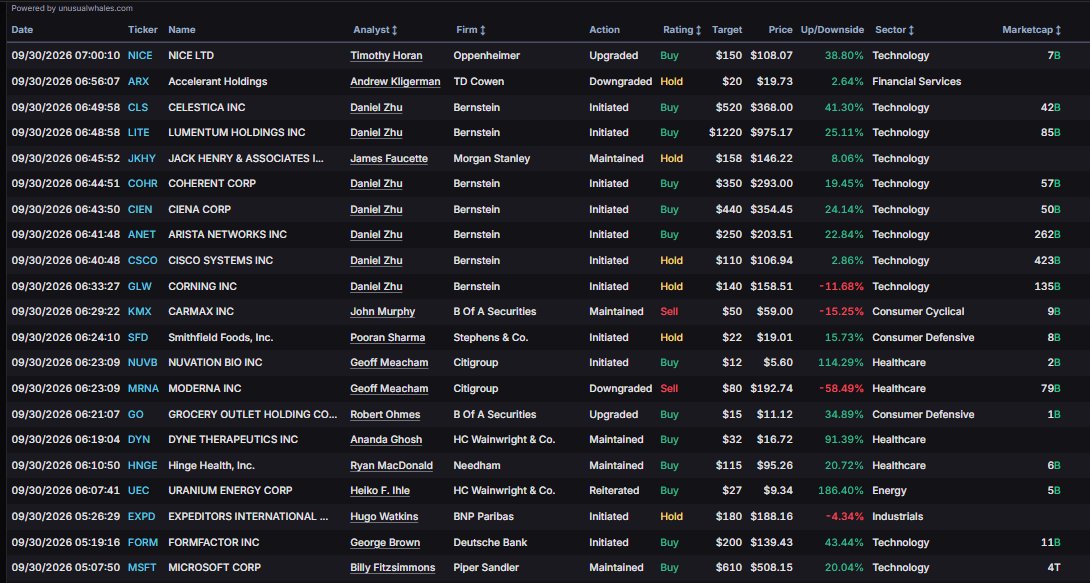The image size is (1090, 583).
Task: Select the 423B marketcap value
Action: 1047,261
